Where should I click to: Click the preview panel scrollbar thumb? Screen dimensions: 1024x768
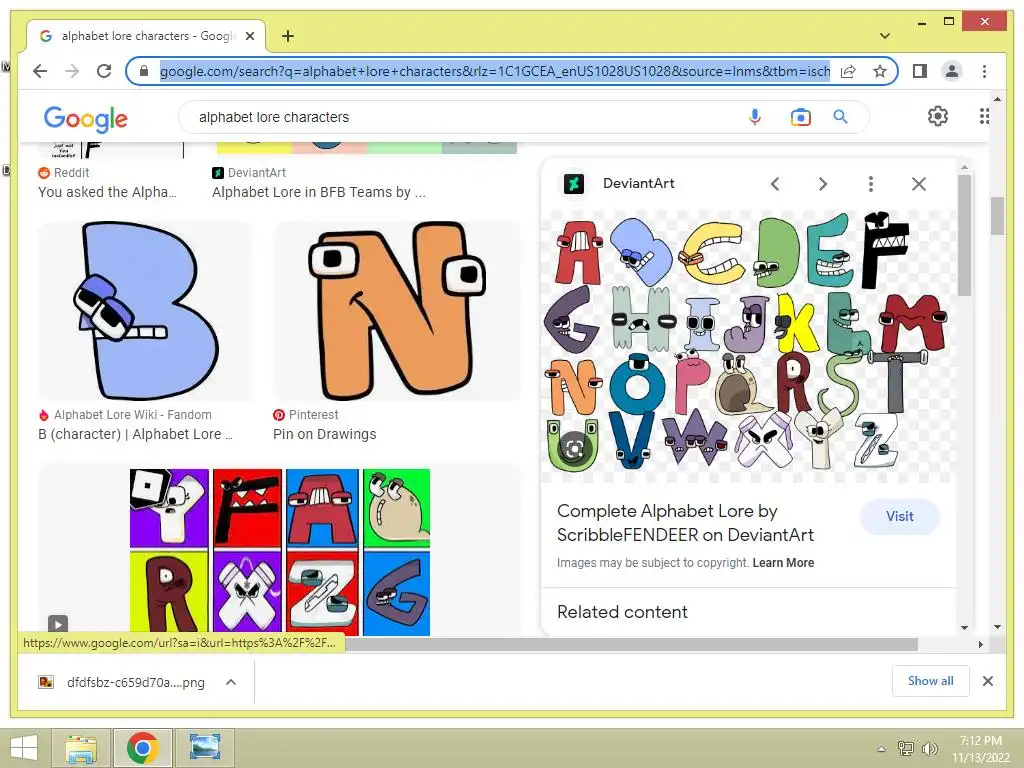pos(965,235)
